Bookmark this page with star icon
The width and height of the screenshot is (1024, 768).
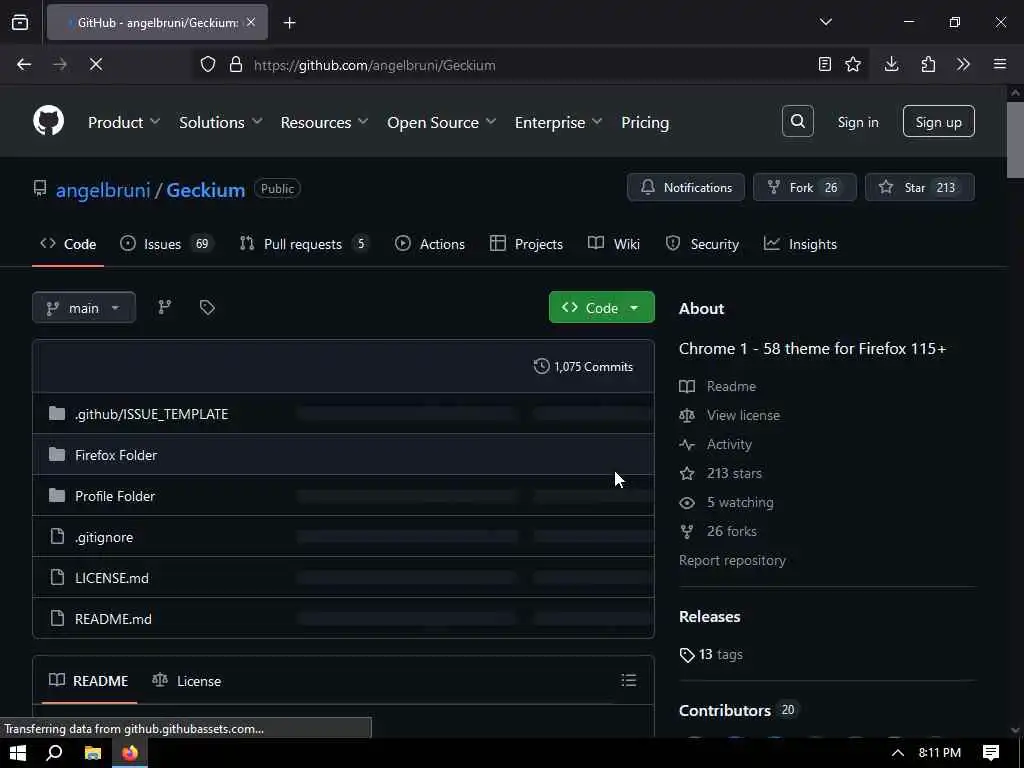coord(853,64)
